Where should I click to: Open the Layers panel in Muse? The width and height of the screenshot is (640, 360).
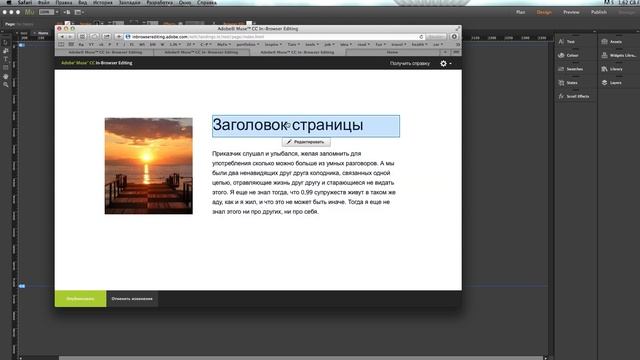click(611, 83)
